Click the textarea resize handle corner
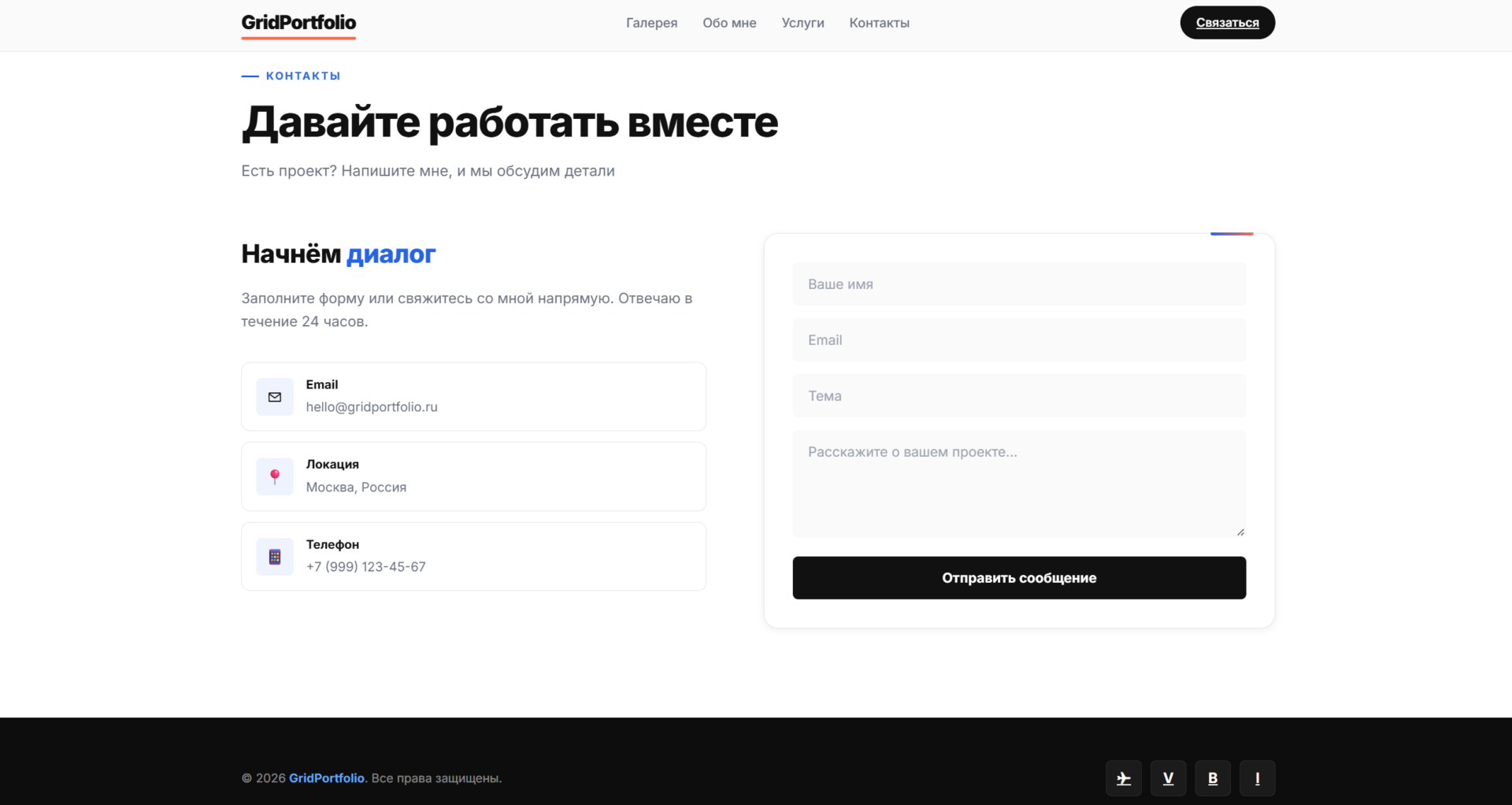 click(1240, 532)
